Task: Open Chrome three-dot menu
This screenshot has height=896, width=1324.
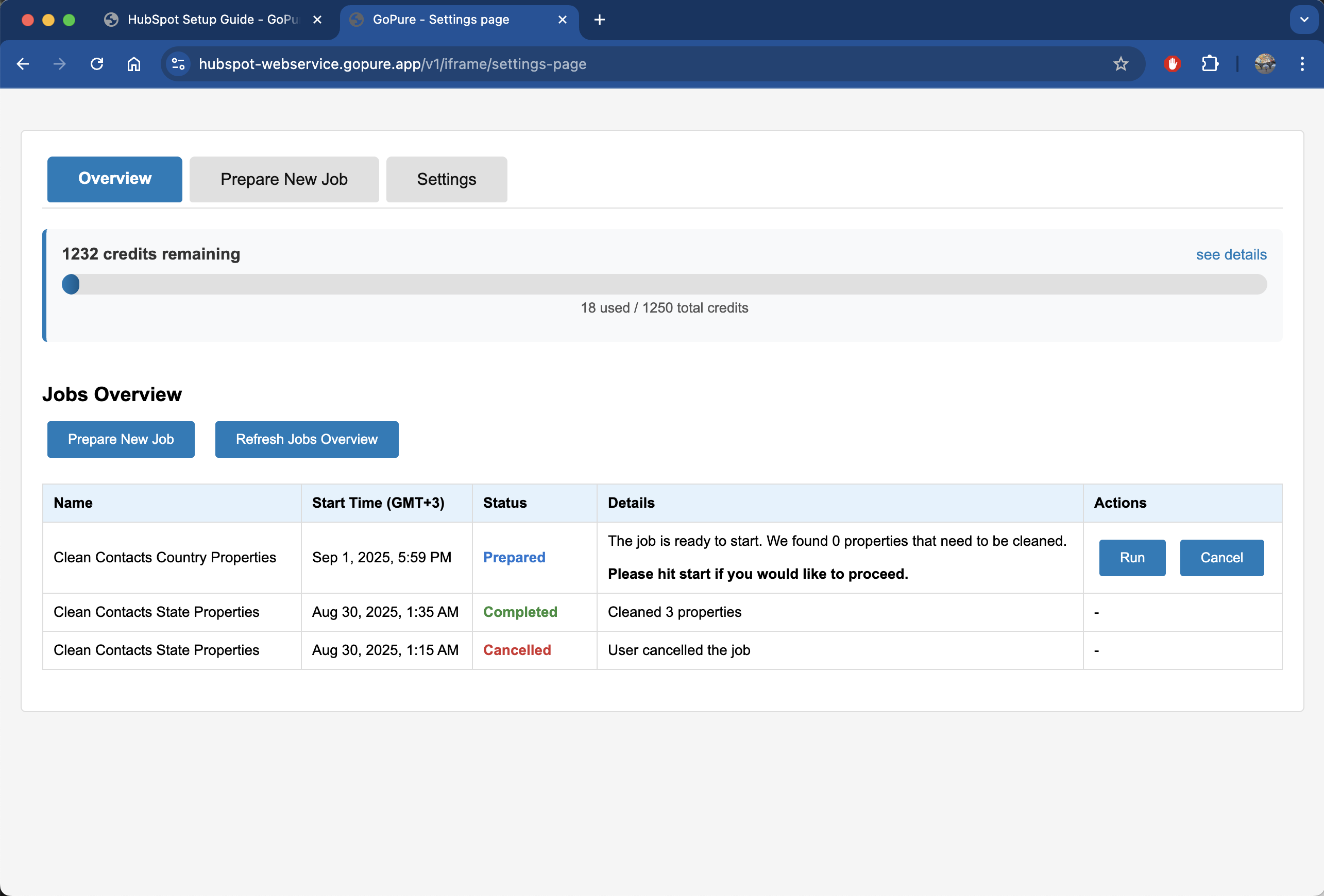Action: [x=1302, y=64]
